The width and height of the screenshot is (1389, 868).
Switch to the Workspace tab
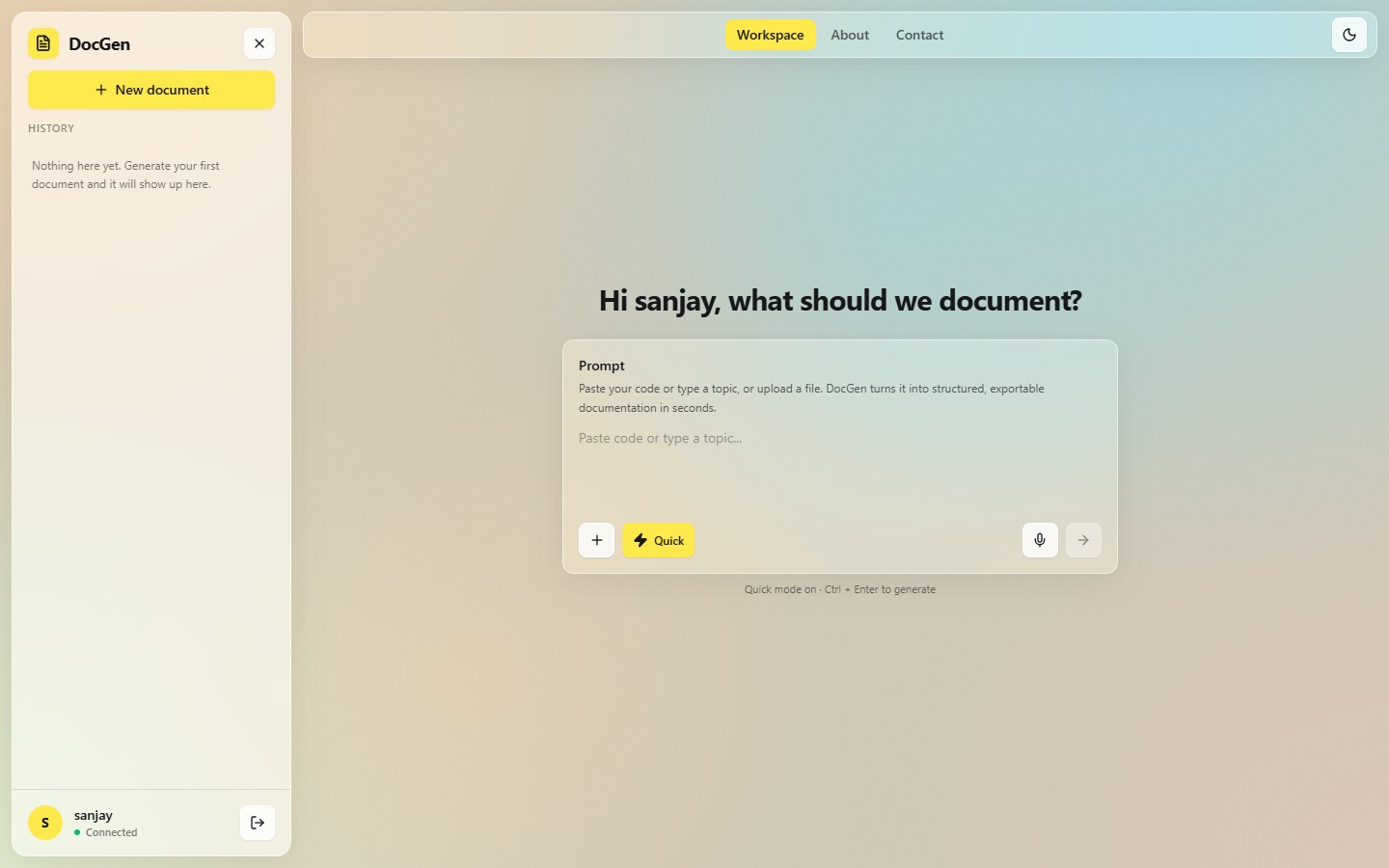click(x=770, y=35)
